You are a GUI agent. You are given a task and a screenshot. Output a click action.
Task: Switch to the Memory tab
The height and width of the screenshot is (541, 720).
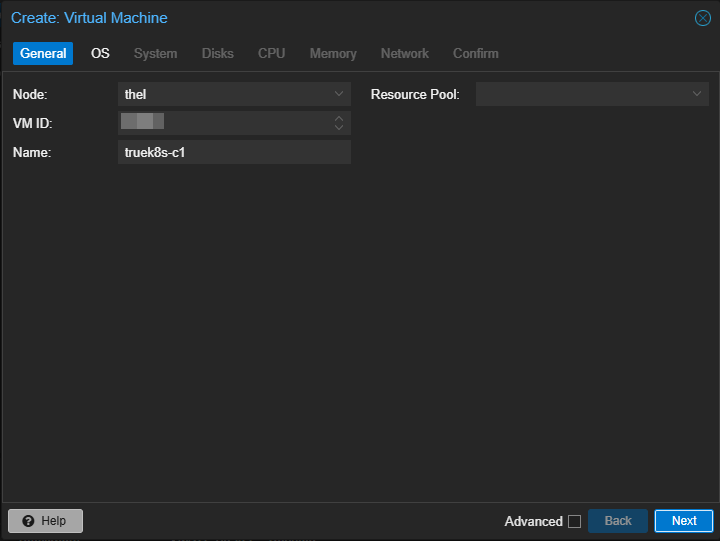click(x=333, y=54)
